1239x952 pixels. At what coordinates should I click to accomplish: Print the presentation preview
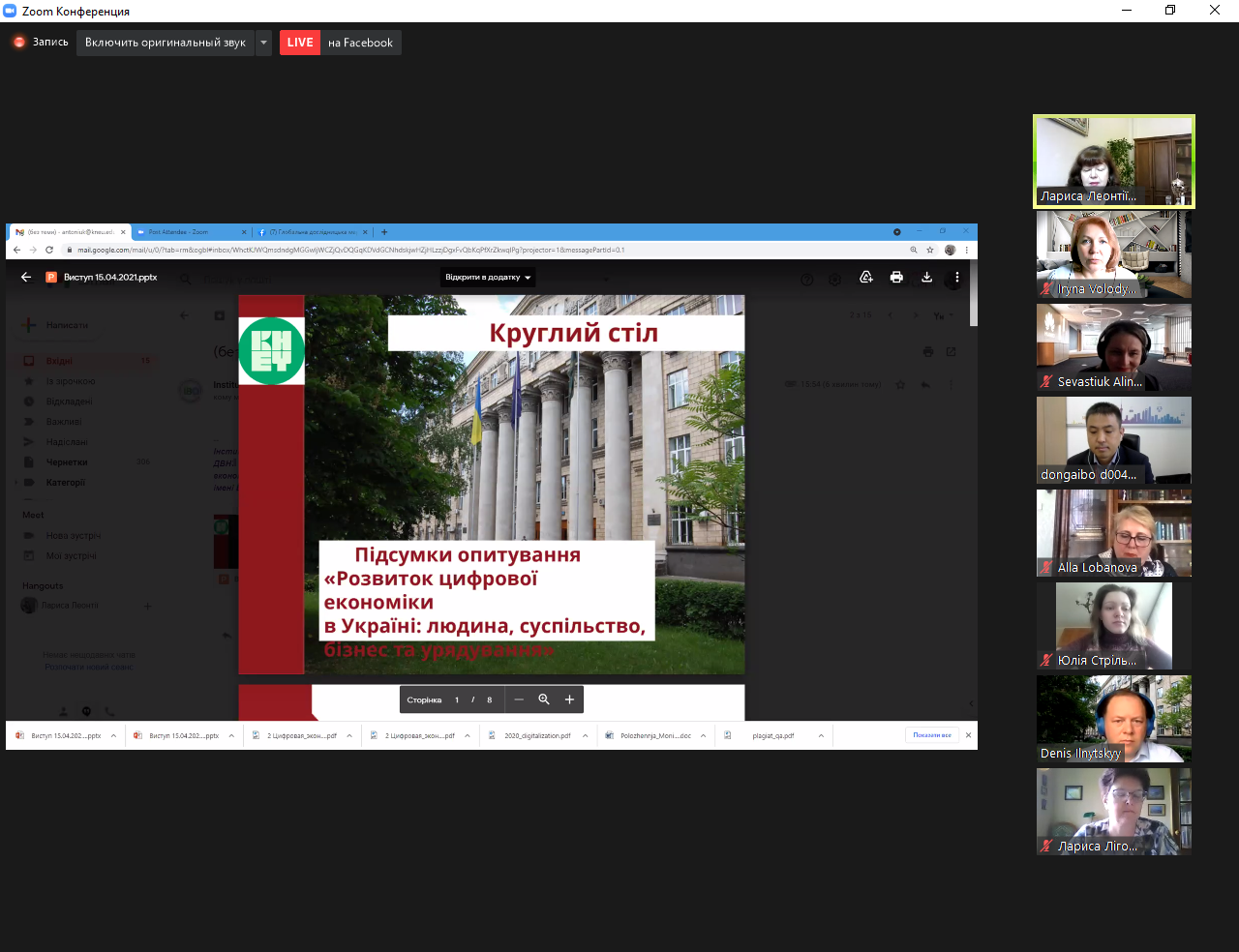tap(896, 278)
